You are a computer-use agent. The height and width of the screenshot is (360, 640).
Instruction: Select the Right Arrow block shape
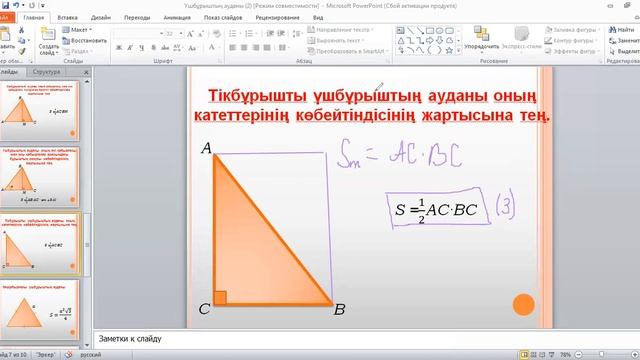(430, 40)
